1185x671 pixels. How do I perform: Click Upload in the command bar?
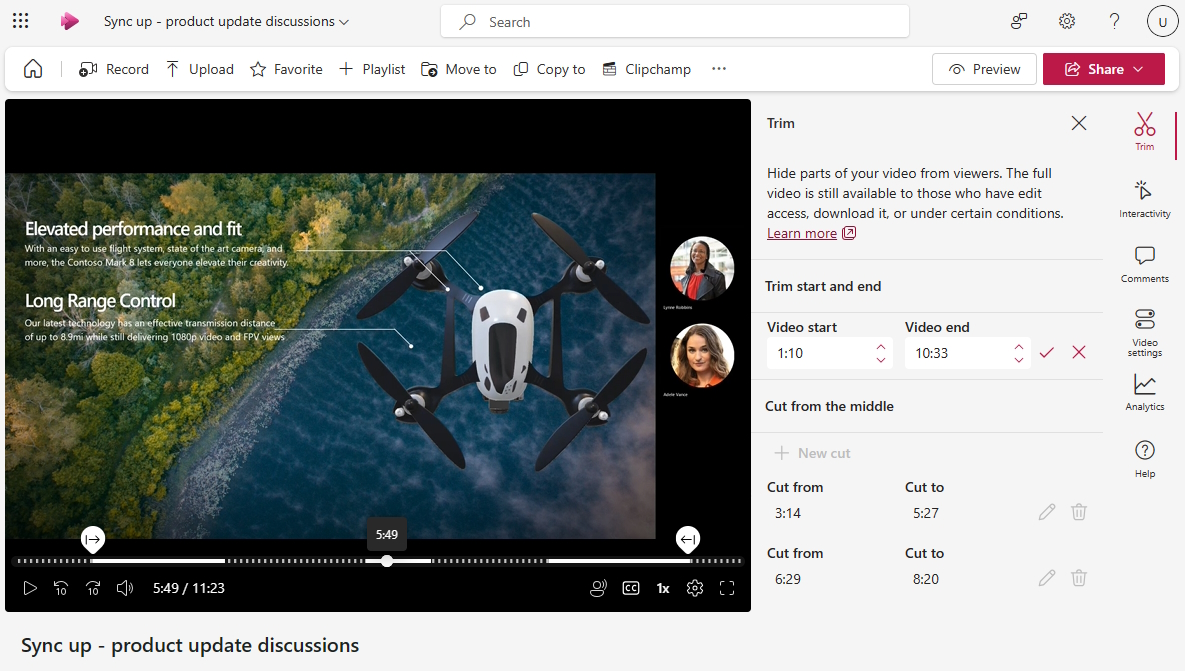coord(200,69)
